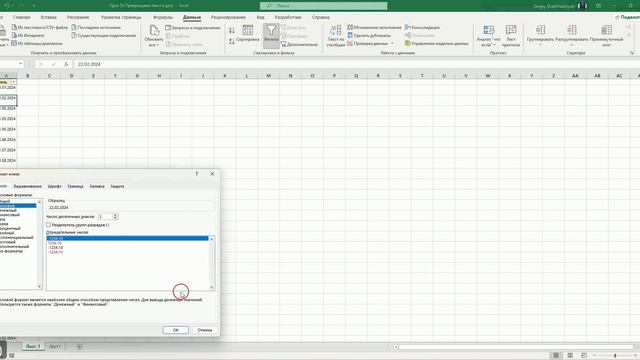This screenshot has width=640, height=360.
Task: Click the dialog help question mark
Action: [197, 173]
